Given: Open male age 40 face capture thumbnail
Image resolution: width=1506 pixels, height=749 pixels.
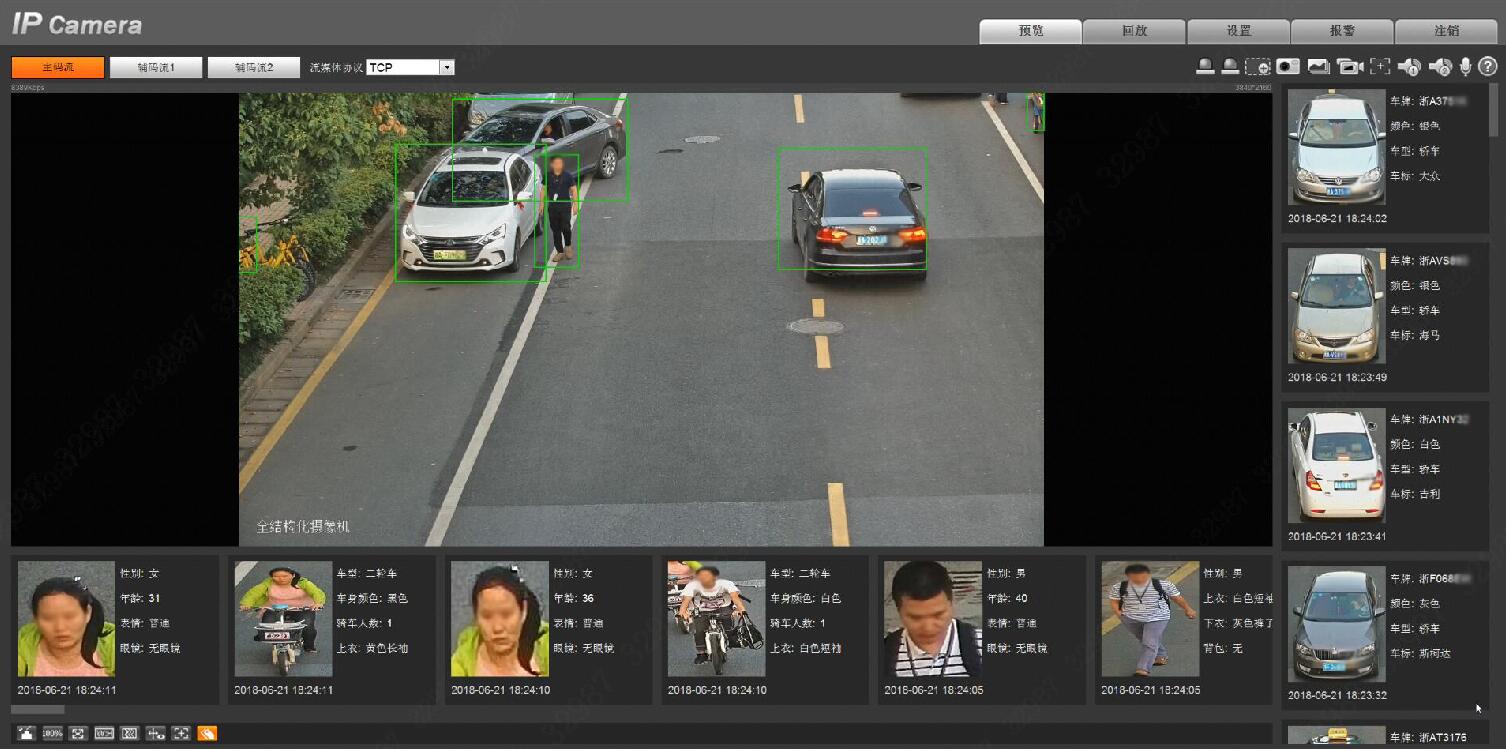Looking at the screenshot, I should pyautogui.click(x=933, y=619).
